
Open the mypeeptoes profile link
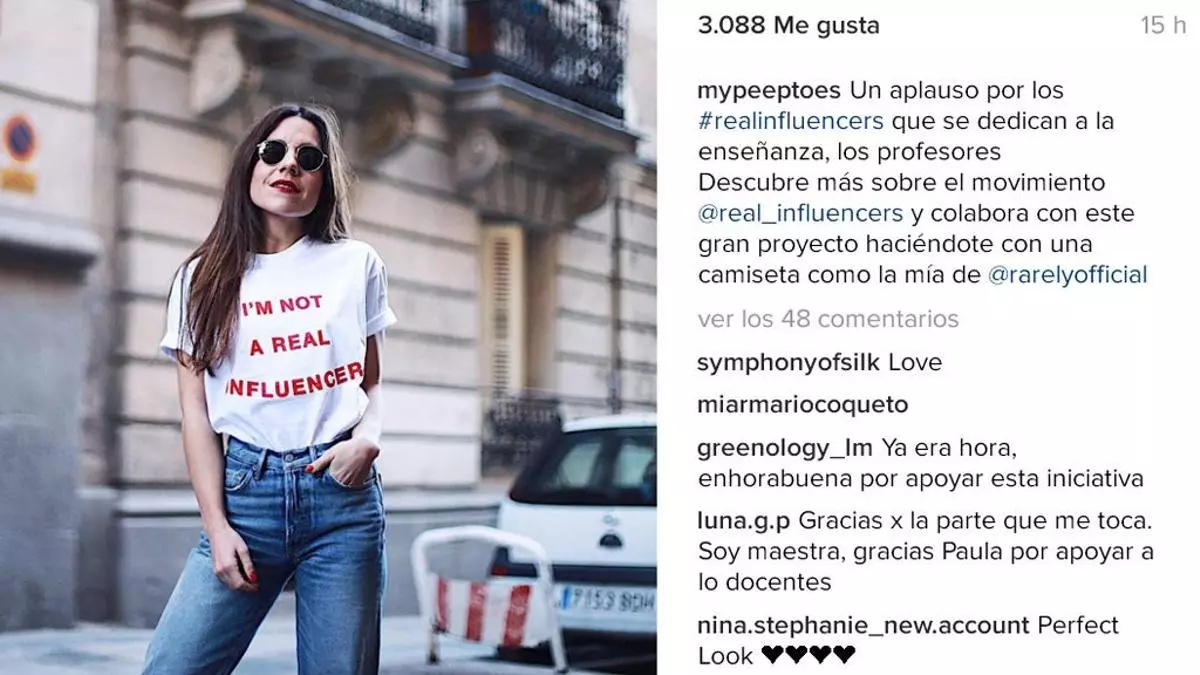[770, 91]
